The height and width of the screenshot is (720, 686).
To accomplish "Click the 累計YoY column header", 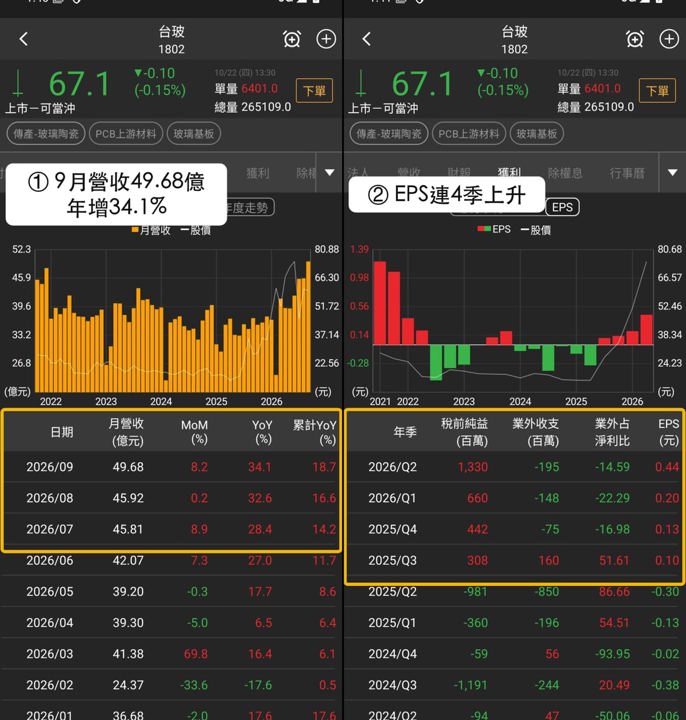I will pos(315,432).
